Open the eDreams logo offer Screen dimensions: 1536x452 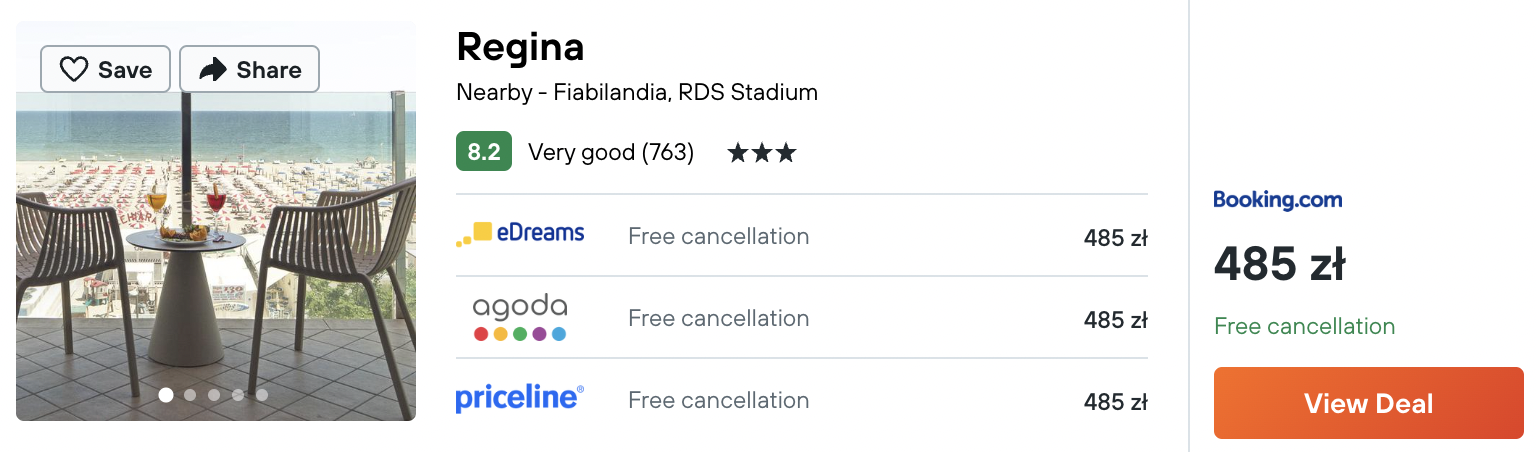[x=520, y=235]
